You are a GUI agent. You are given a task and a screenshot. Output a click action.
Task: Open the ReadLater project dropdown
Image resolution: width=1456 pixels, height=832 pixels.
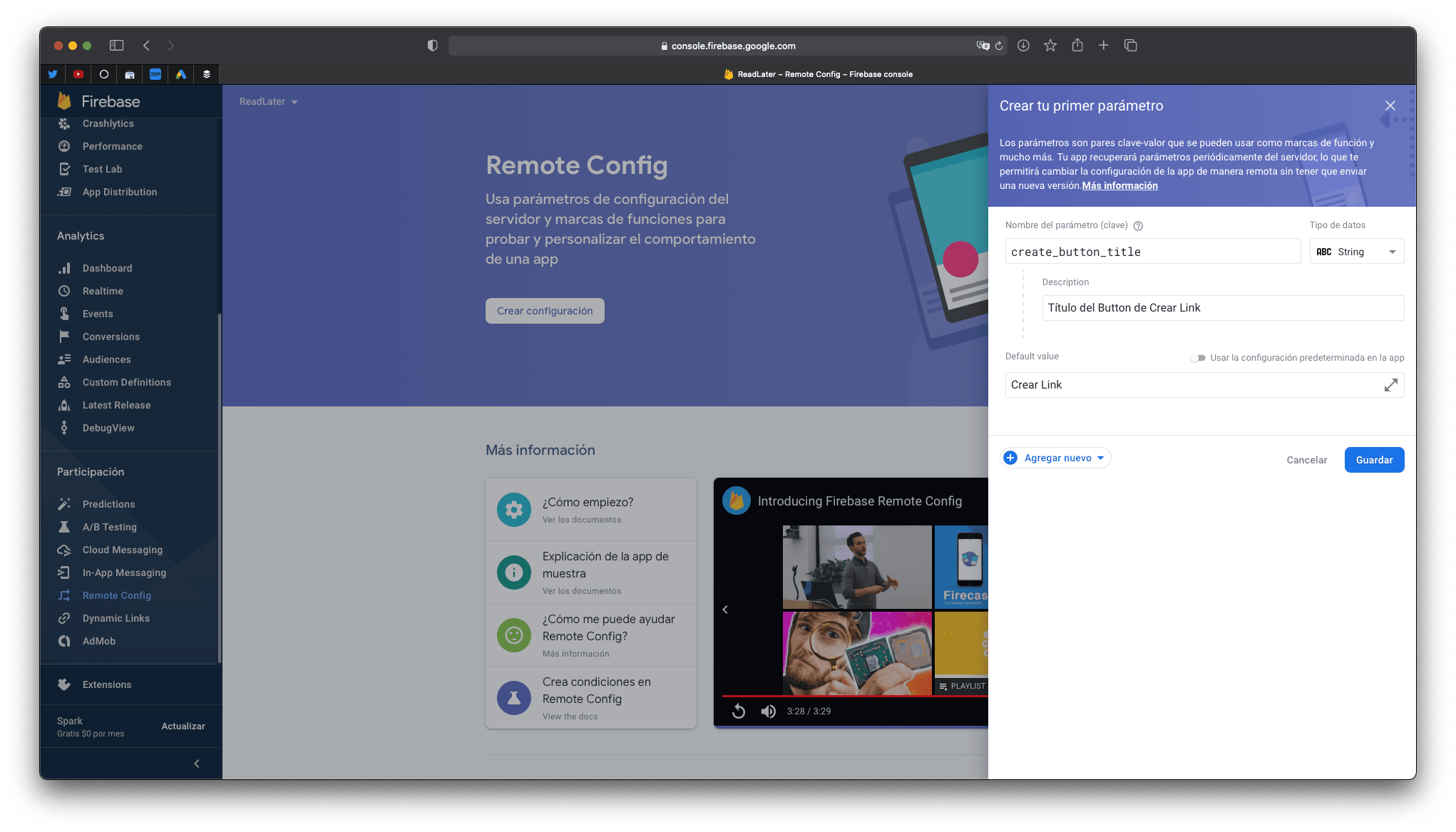pyautogui.click(x=268, y=101)
